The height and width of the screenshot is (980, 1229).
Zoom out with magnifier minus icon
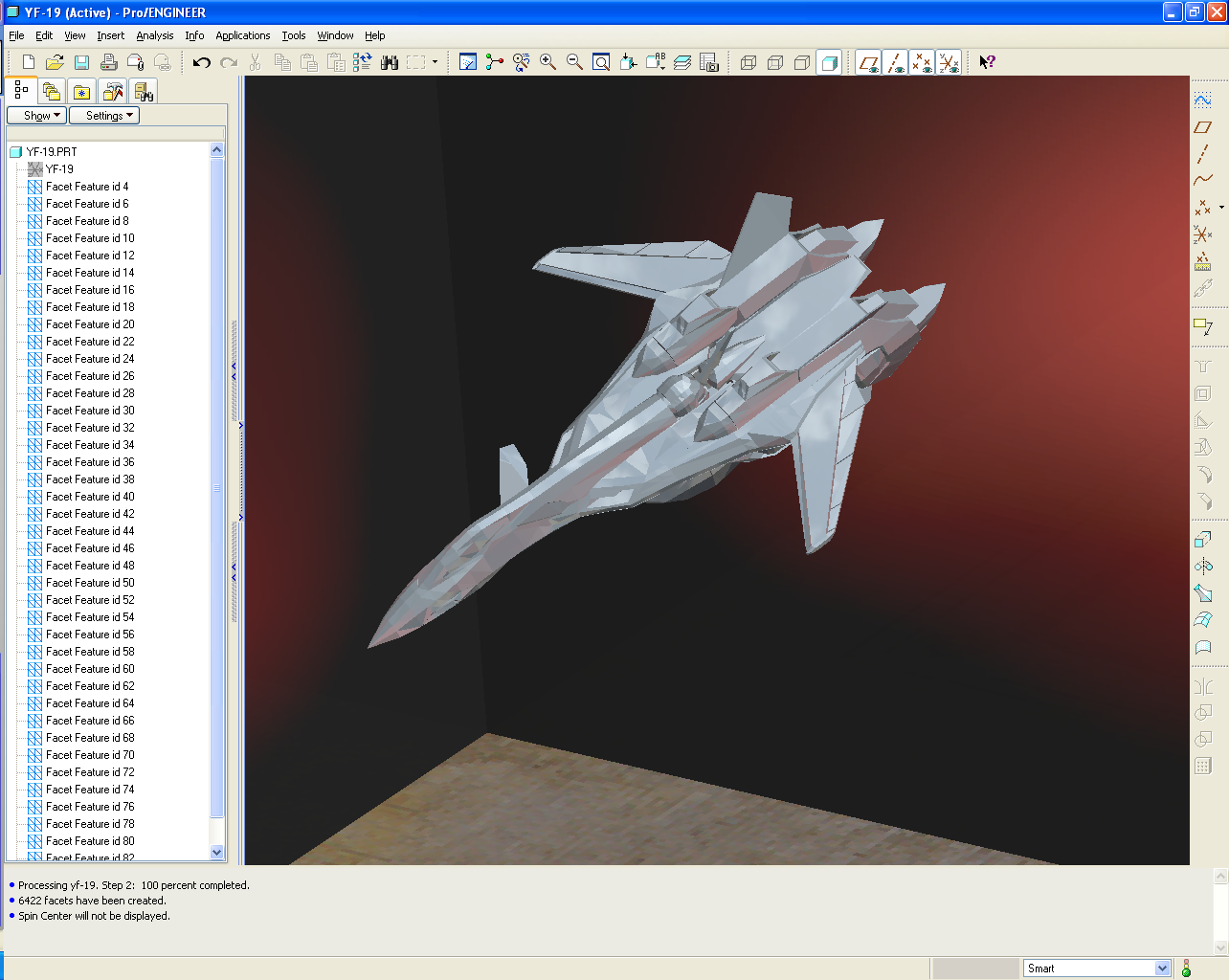pos(575,62)
